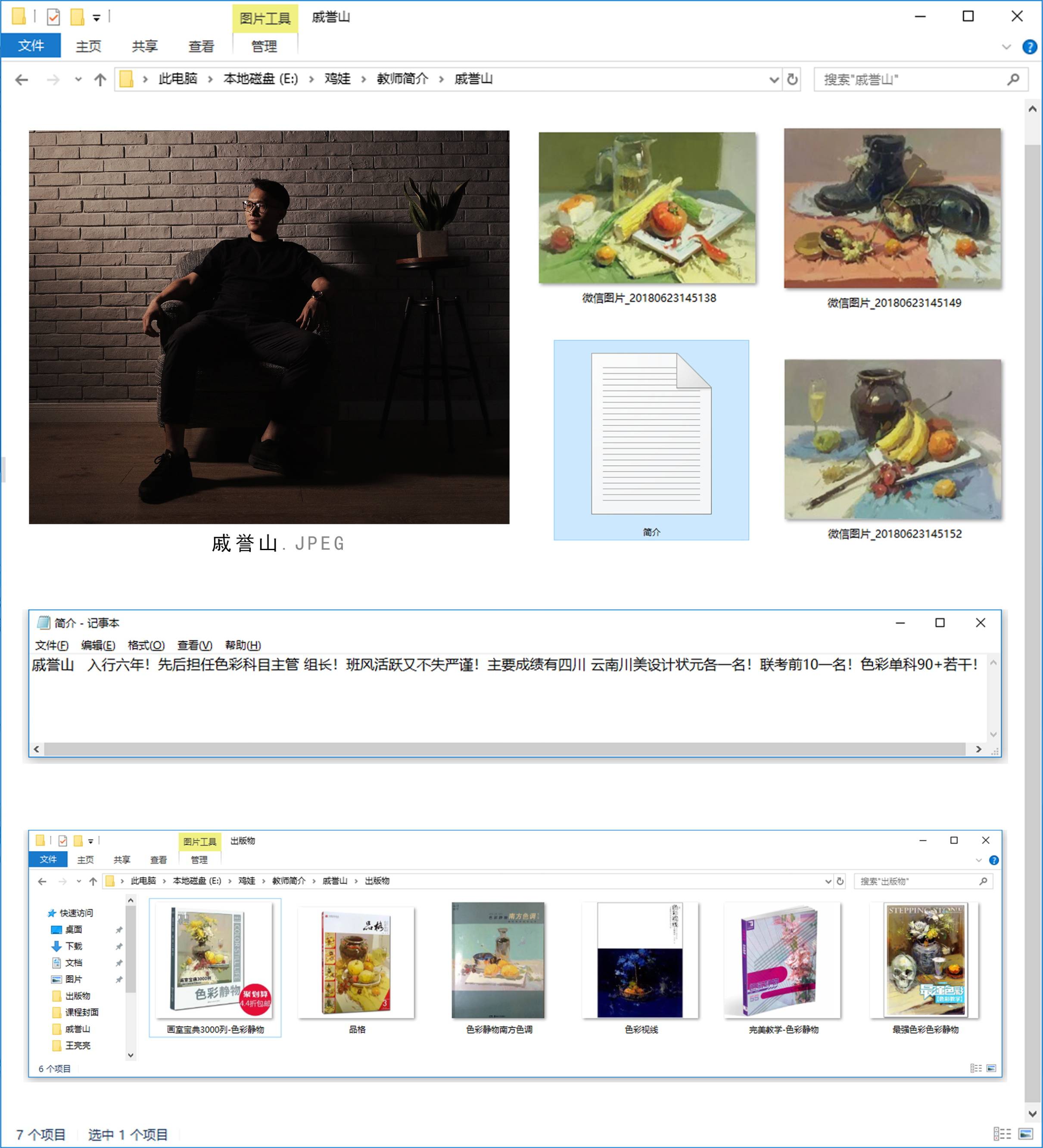Open the 简介 text file icon

651,434
